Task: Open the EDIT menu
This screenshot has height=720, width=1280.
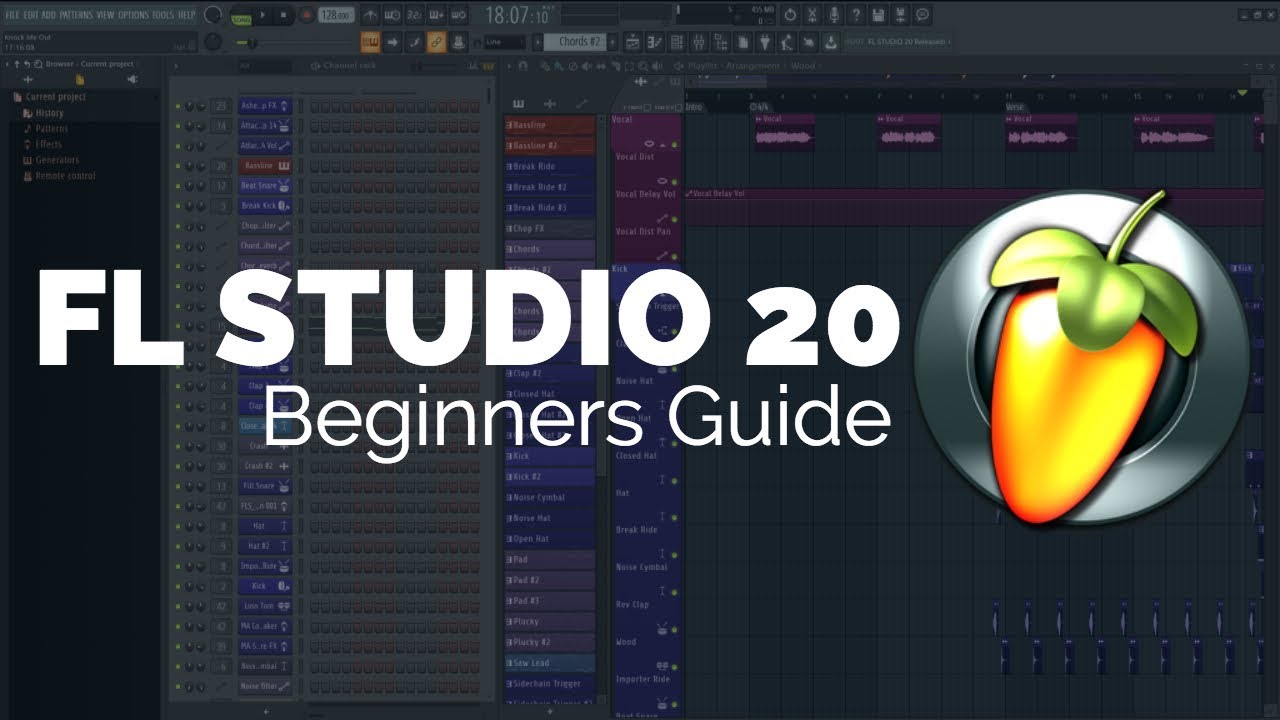Action: [31, 15]
